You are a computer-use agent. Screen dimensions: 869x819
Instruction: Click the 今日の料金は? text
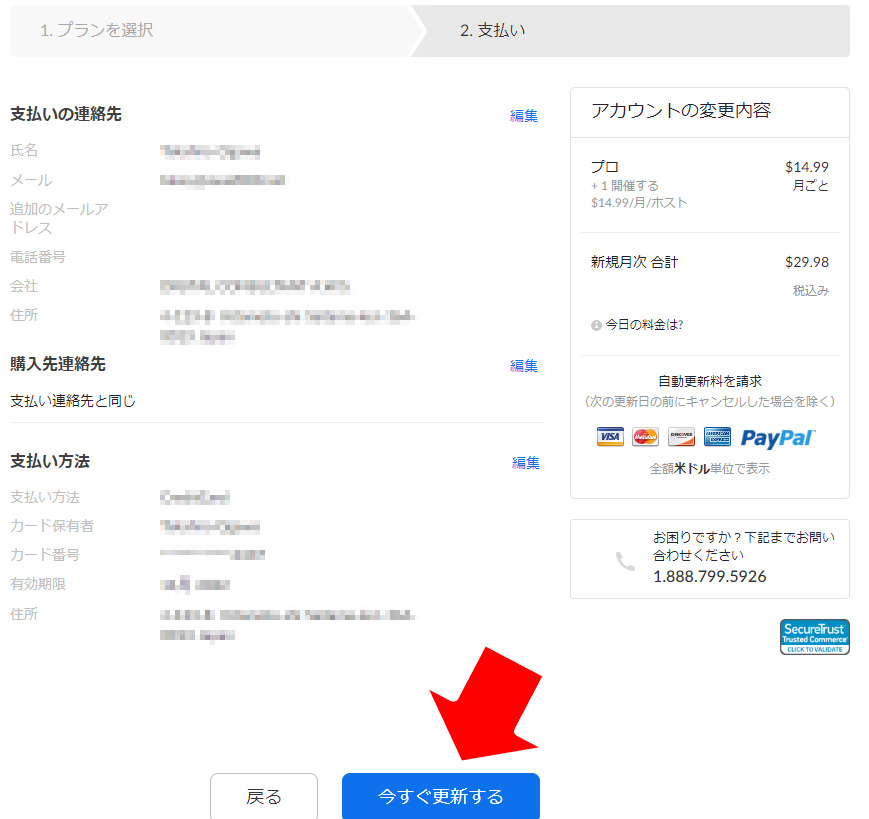(644, 325)
